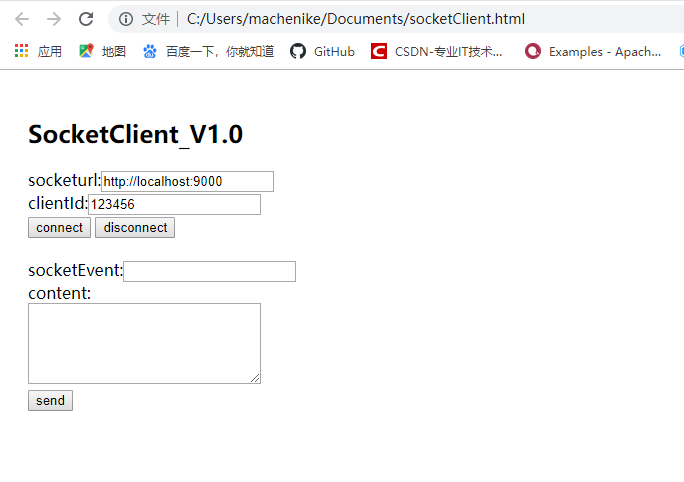
Task: Click the send button
Action: click(x=51, y=400)
